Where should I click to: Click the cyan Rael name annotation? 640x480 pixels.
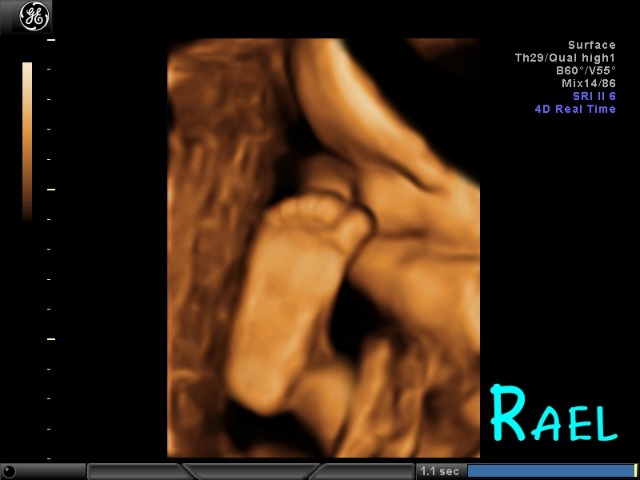552,415
